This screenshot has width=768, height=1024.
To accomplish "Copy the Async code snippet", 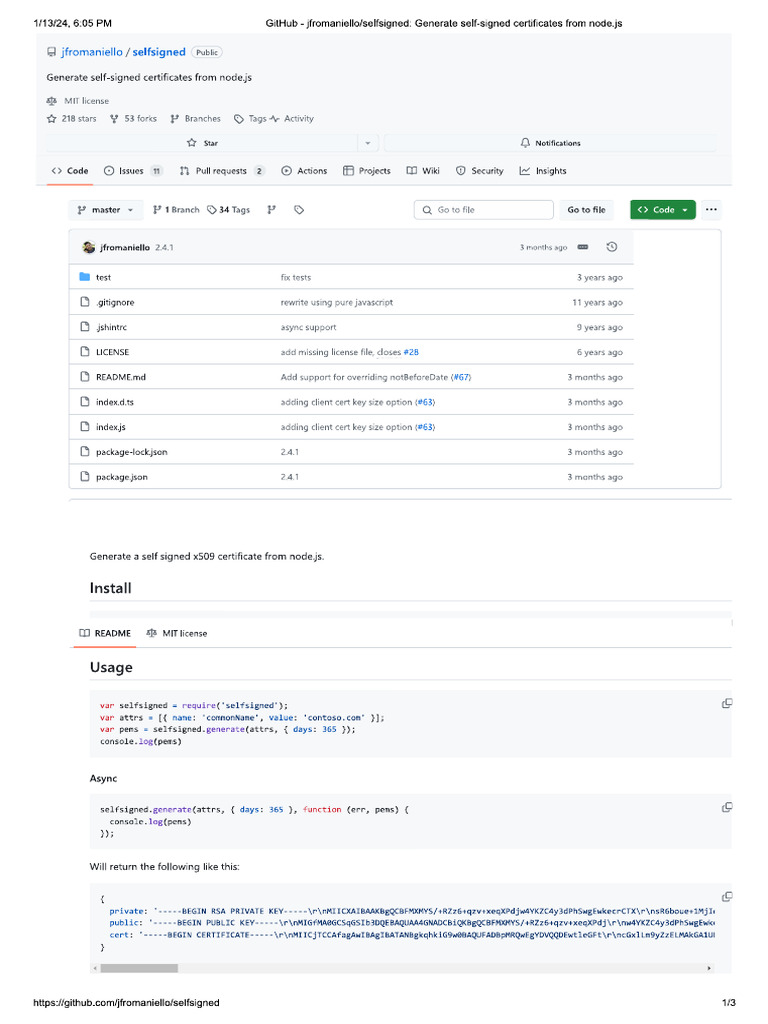I will tap(727, 807).
